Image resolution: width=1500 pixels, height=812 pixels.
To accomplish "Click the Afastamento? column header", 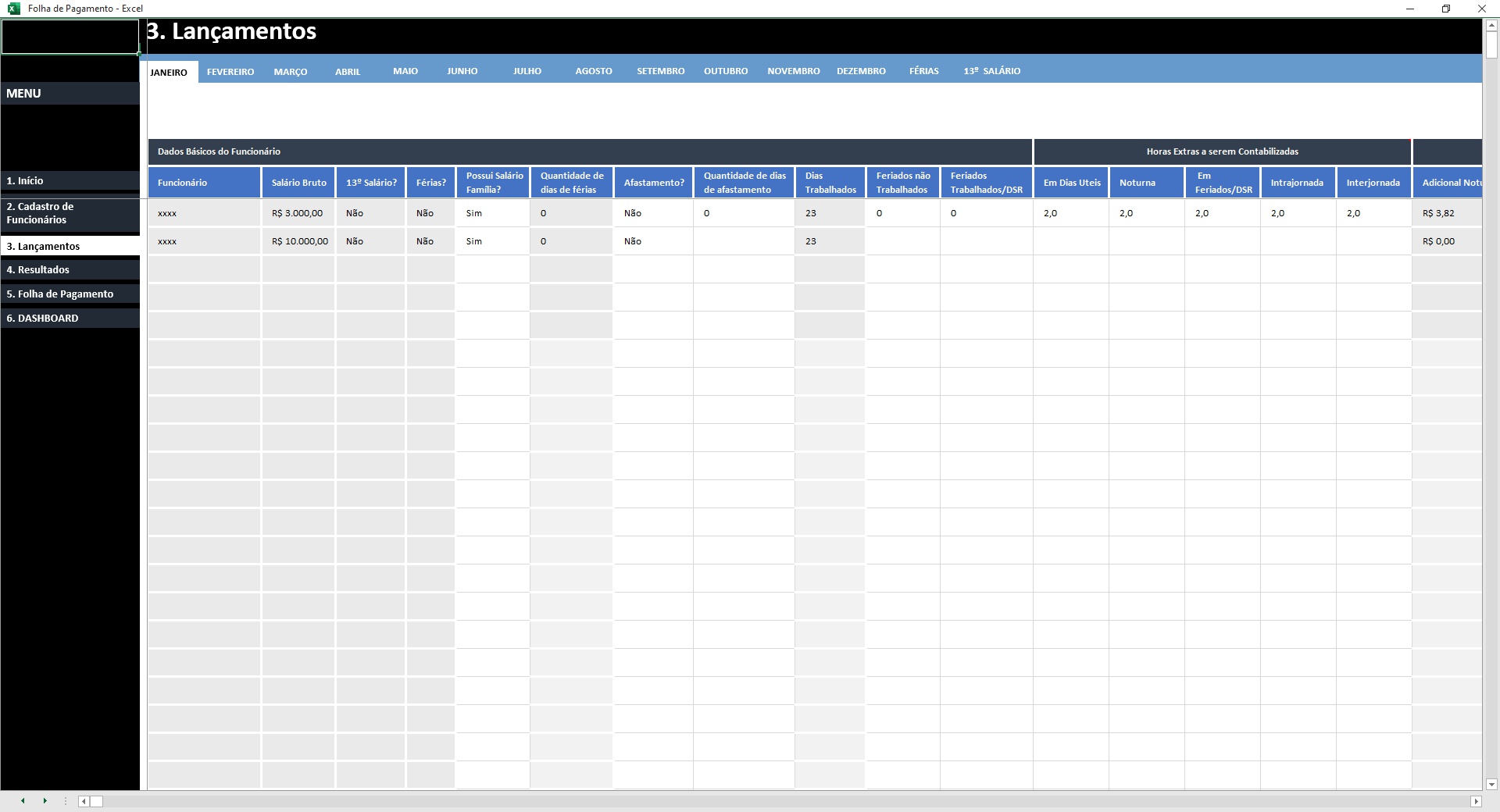I will point(654,183).
